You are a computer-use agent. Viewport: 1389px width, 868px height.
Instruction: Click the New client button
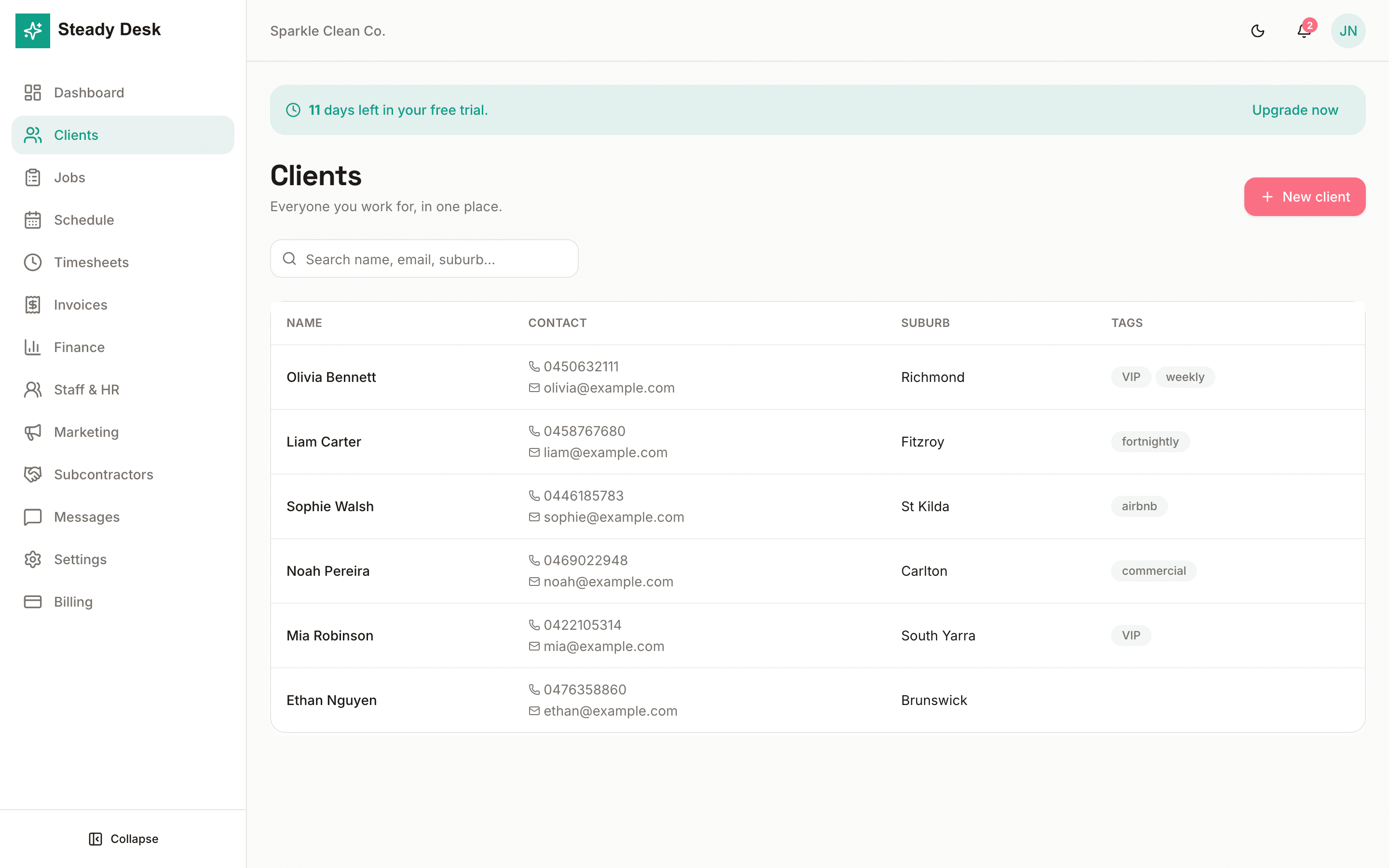[1305, 197]
